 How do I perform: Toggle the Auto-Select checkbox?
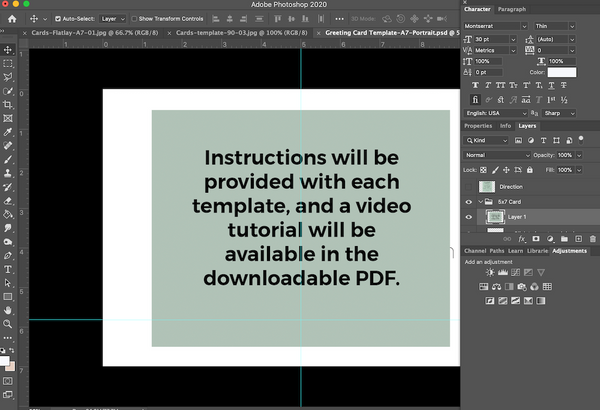point(58,19)
